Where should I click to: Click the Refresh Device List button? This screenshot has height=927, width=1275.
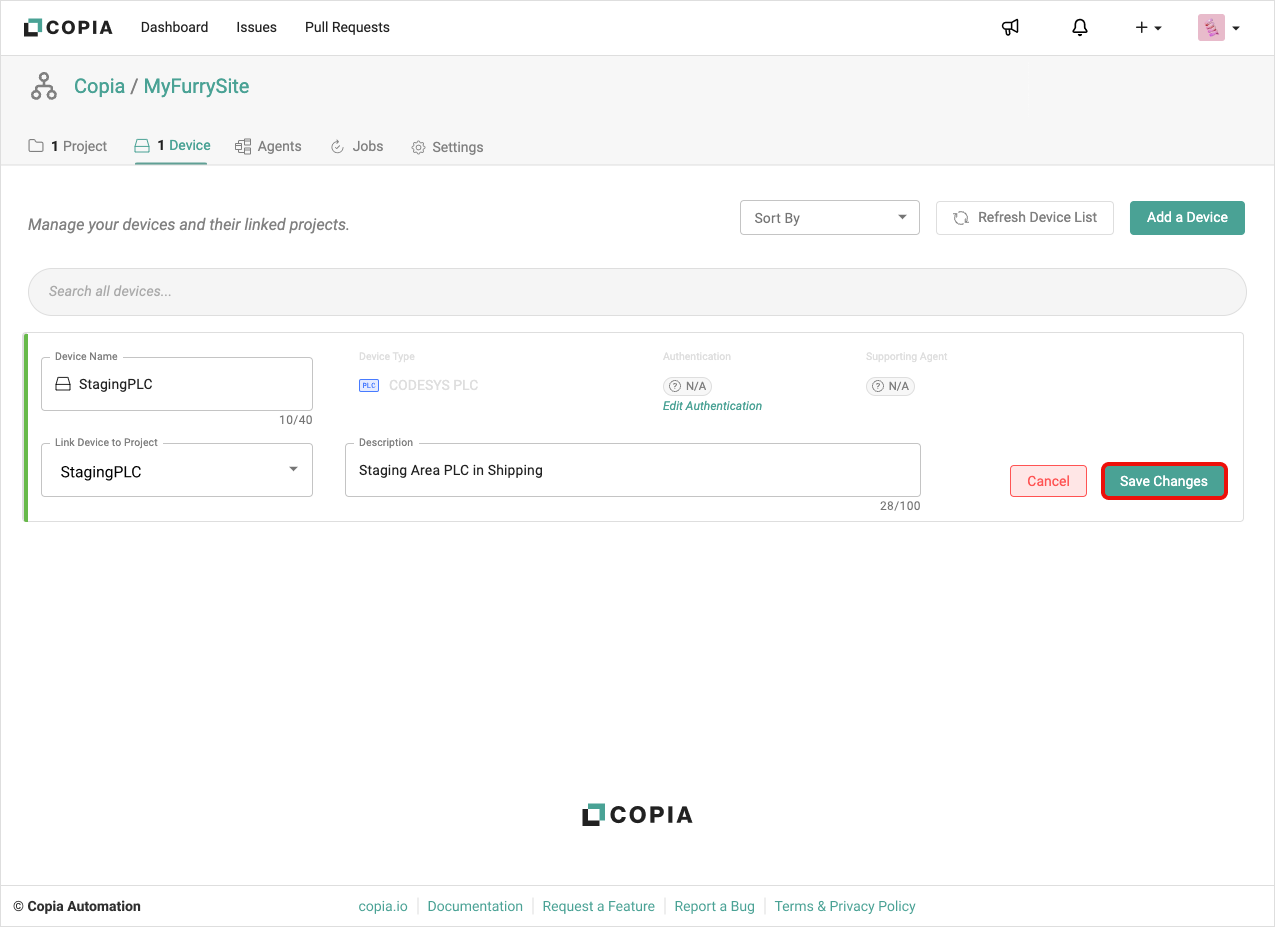1024,218
